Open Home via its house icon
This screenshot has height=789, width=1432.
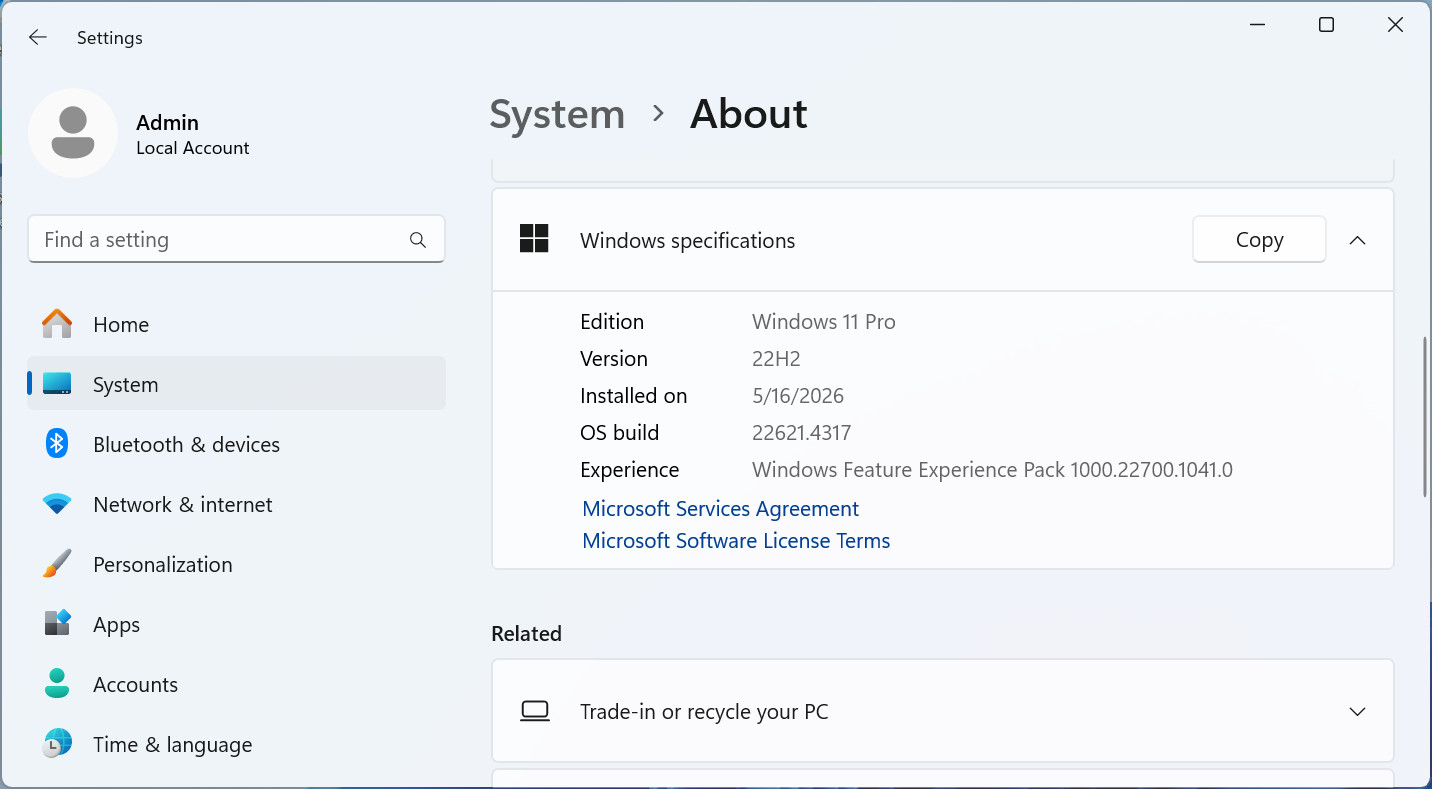[x=57, y=324]
